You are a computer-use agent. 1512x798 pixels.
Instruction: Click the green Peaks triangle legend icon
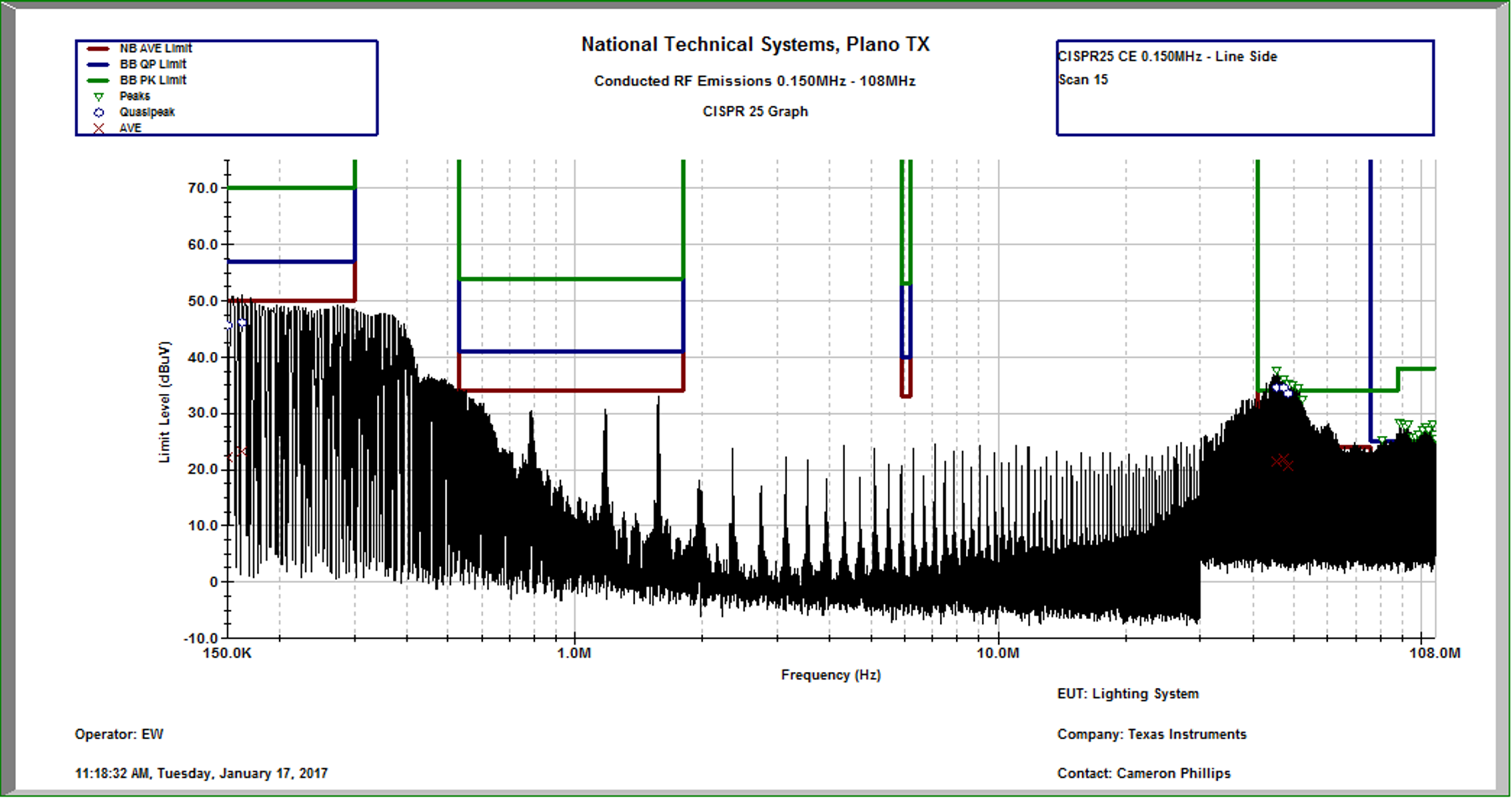(98, 97)
